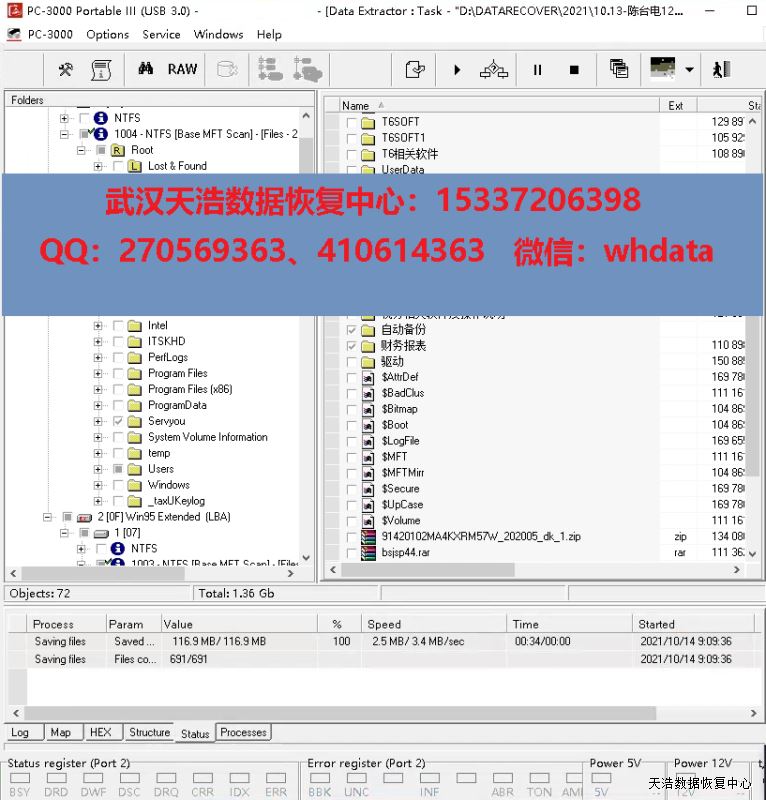Pause the running task
Image resolution: width=766 pixels, height=800 pixels.
tap(537, 69)
